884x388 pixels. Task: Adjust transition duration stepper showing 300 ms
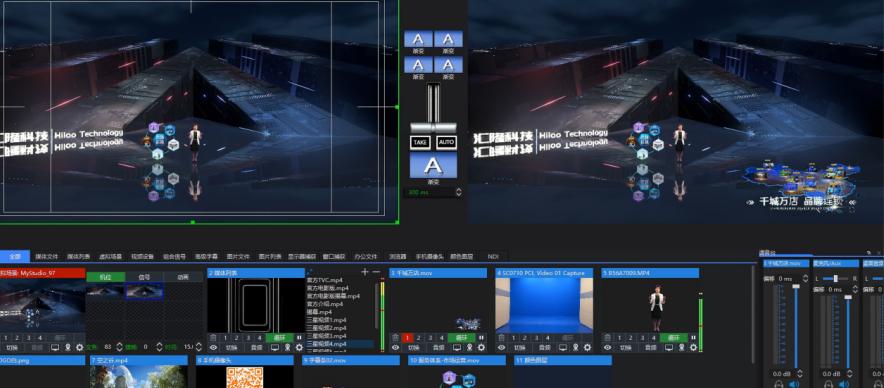tap(458, 192)
